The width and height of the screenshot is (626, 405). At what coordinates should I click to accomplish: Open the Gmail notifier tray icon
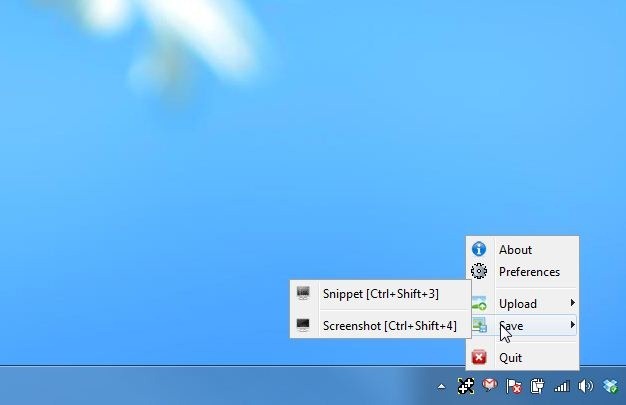pyautogui.click(x=490, y=385)
